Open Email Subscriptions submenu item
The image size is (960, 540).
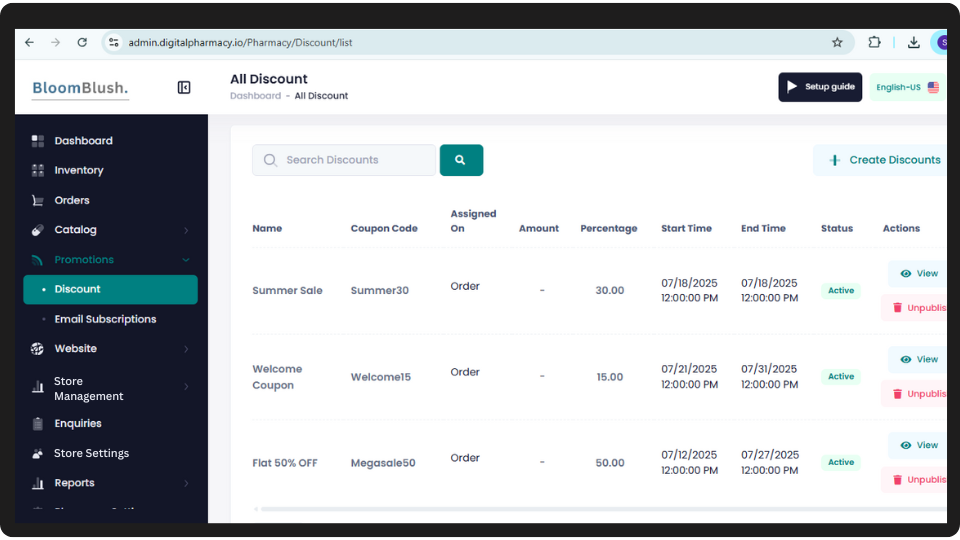(105, 319)
